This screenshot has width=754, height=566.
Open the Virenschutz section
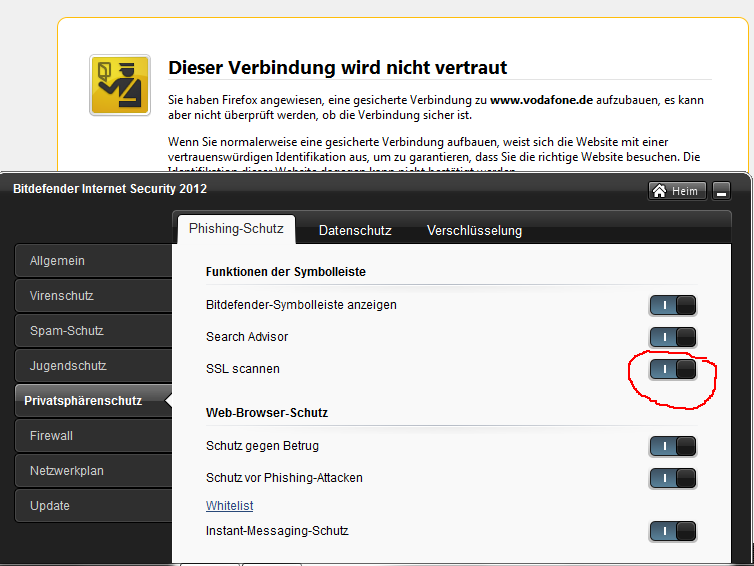(x=93, y=296)
